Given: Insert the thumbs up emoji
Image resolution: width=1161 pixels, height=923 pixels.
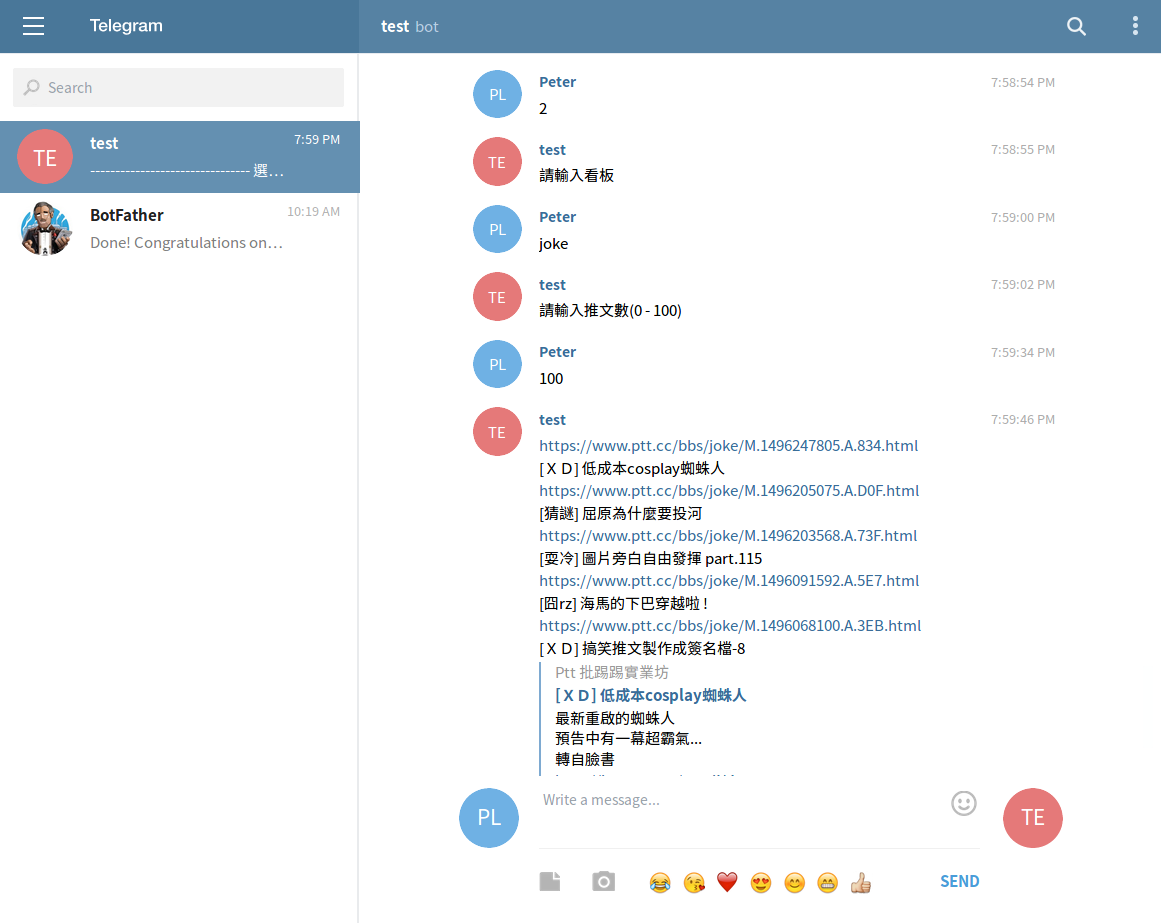Looking at the screenshot, I should 860,882.
